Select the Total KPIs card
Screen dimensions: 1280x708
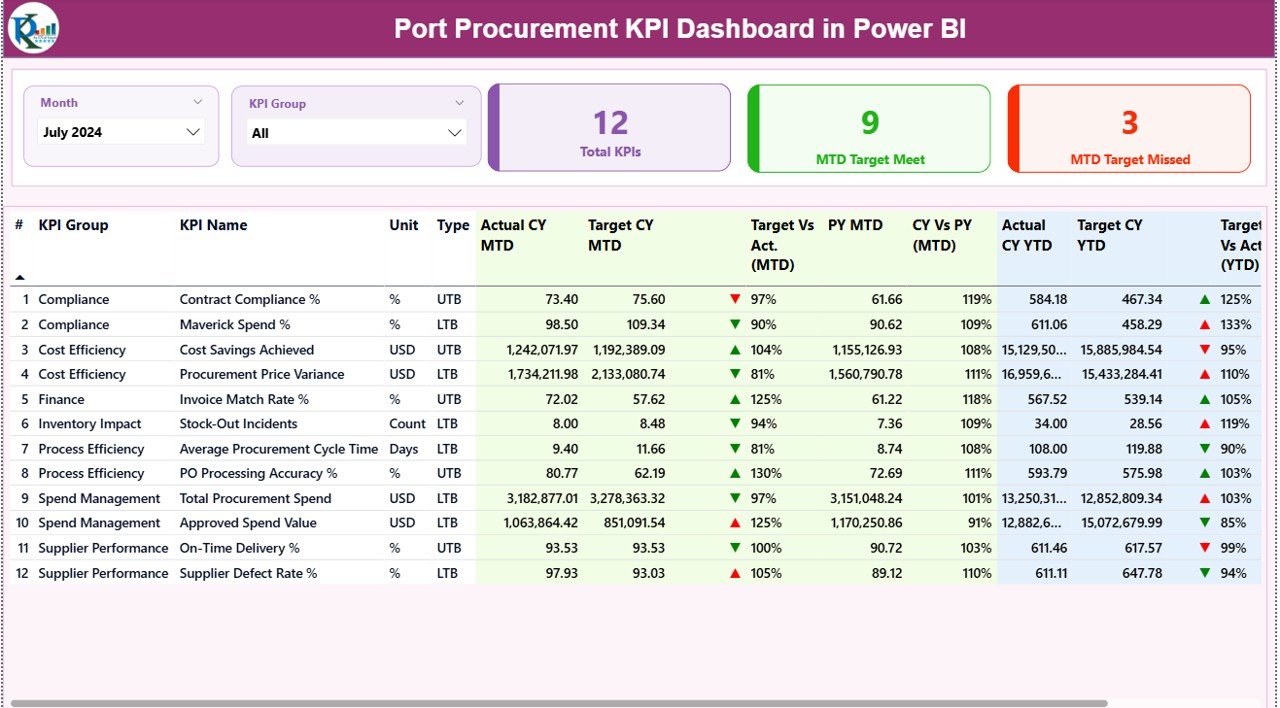pos(610,128)
